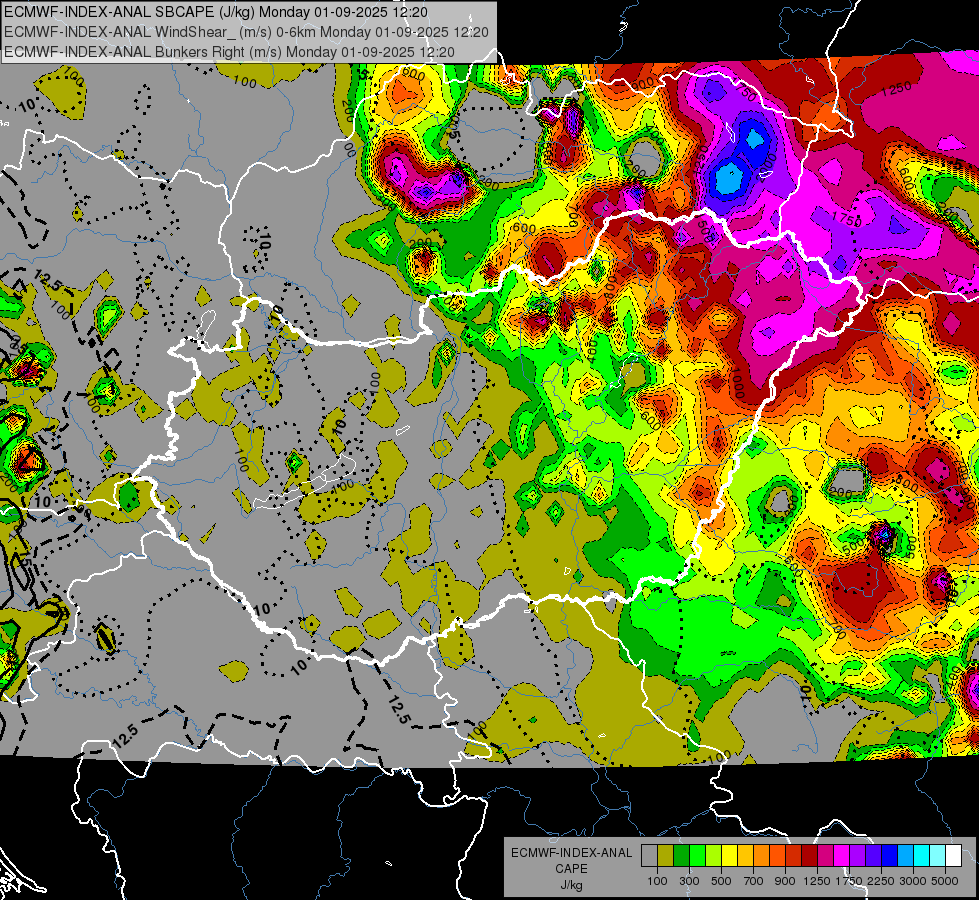This screenshot has width=979, height=900.
Task: Click the legend value 500
Action: pyautogui.click(x=721, y=881)
